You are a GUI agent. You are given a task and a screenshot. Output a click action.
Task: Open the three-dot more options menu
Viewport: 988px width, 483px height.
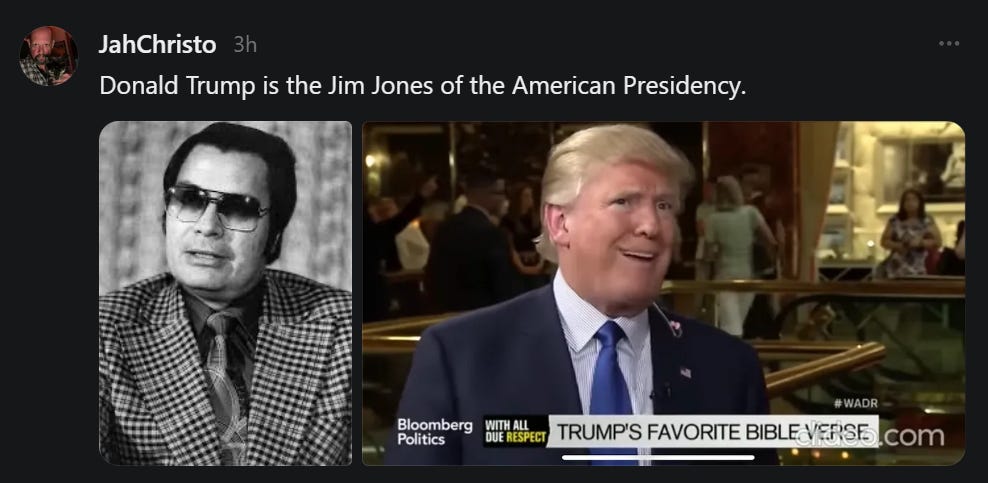click(948, 43)
